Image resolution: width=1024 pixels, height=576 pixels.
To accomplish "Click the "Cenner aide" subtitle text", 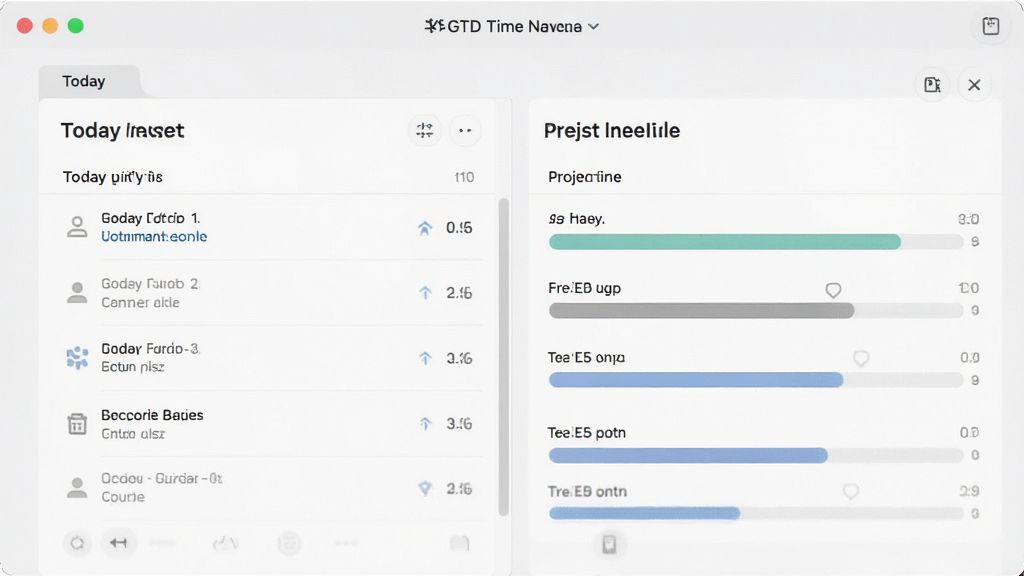I will tap(140, 302).
